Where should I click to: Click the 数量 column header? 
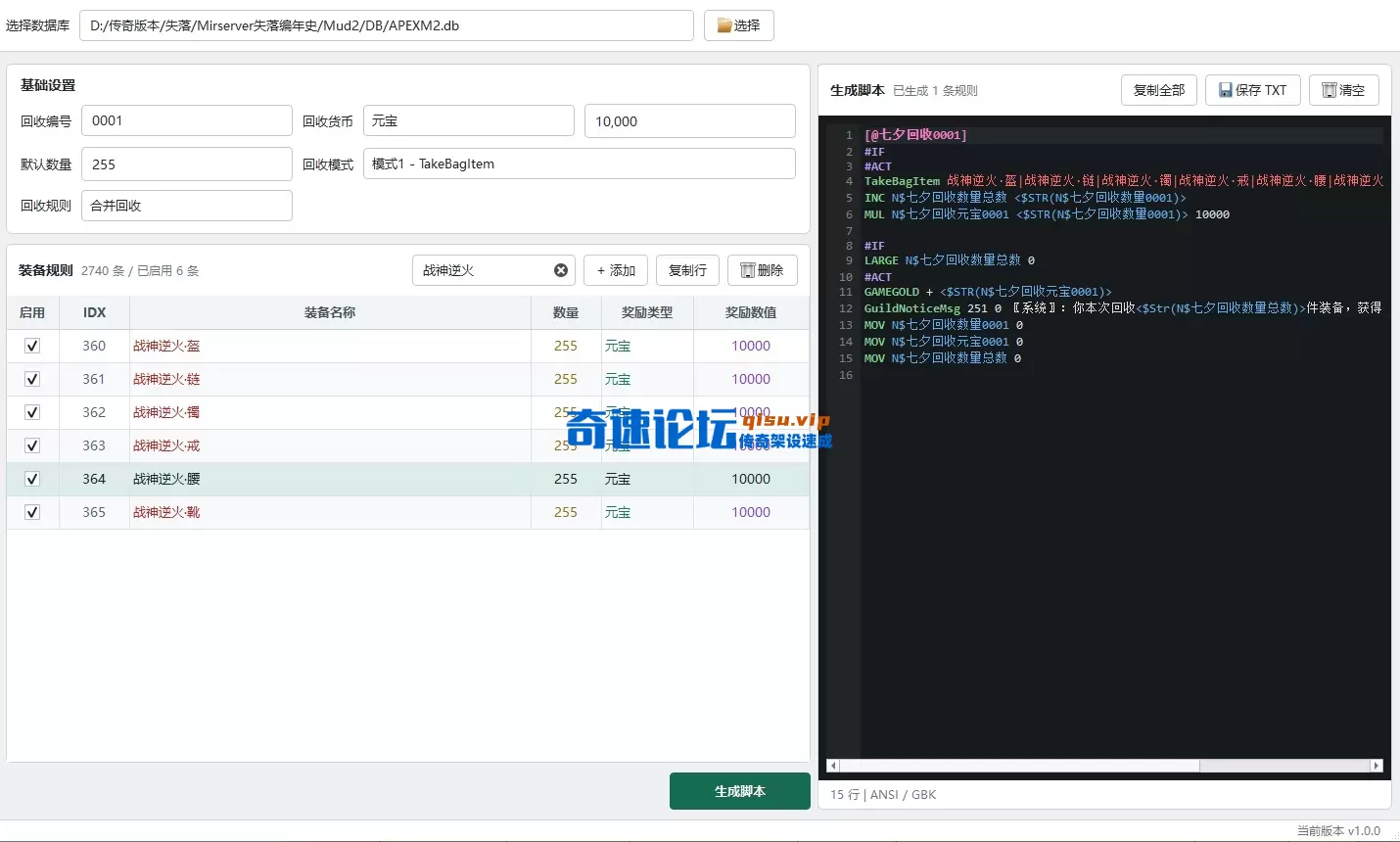pyautogui.click(x=566, y=312)
